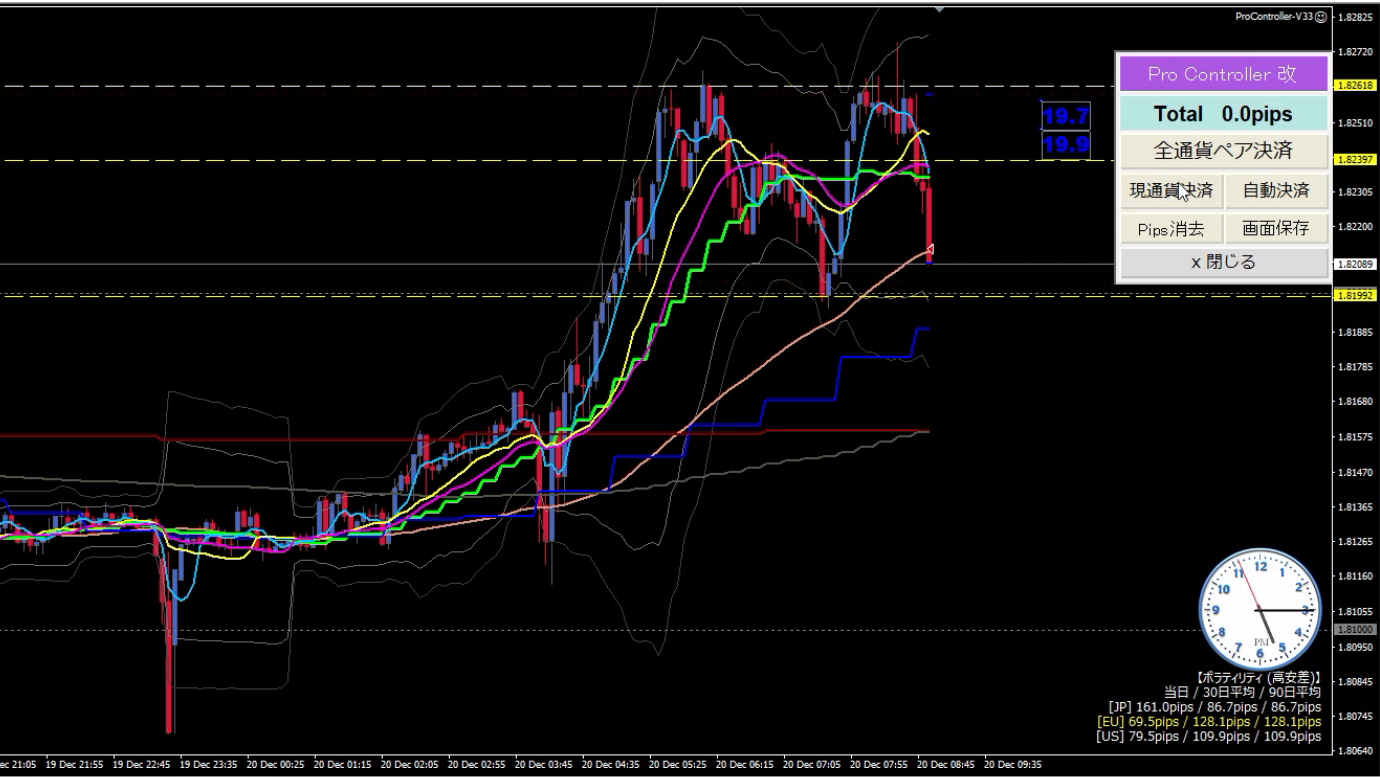Close the panel with x 閉じる
The image size is (1380, 777).
tap(1223, 262)
